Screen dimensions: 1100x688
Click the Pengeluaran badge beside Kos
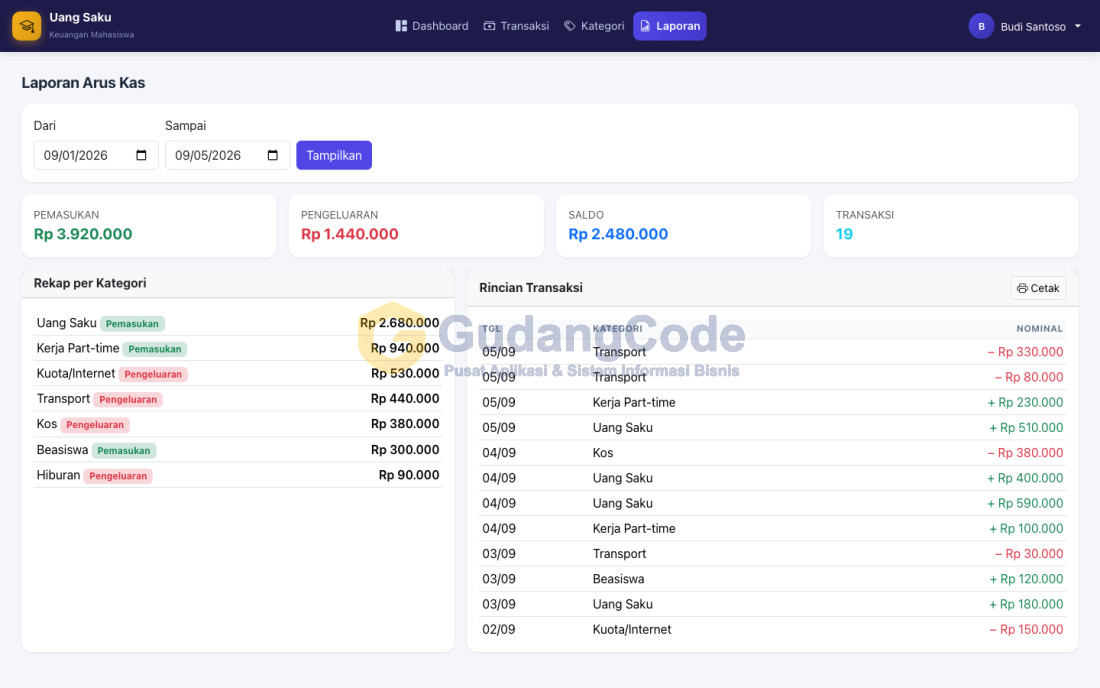(95, 425)
